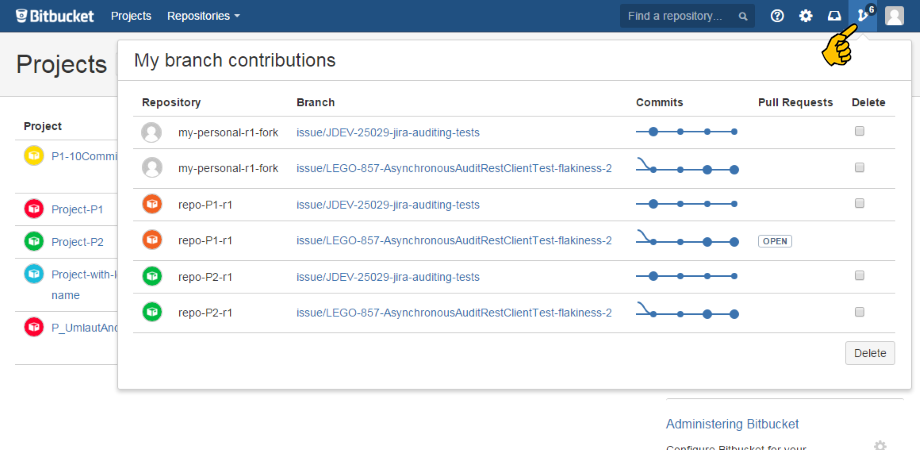Viewport: 920px width, 450px height.
Task: Click the search magnifier icon
Action: point(743,16)
